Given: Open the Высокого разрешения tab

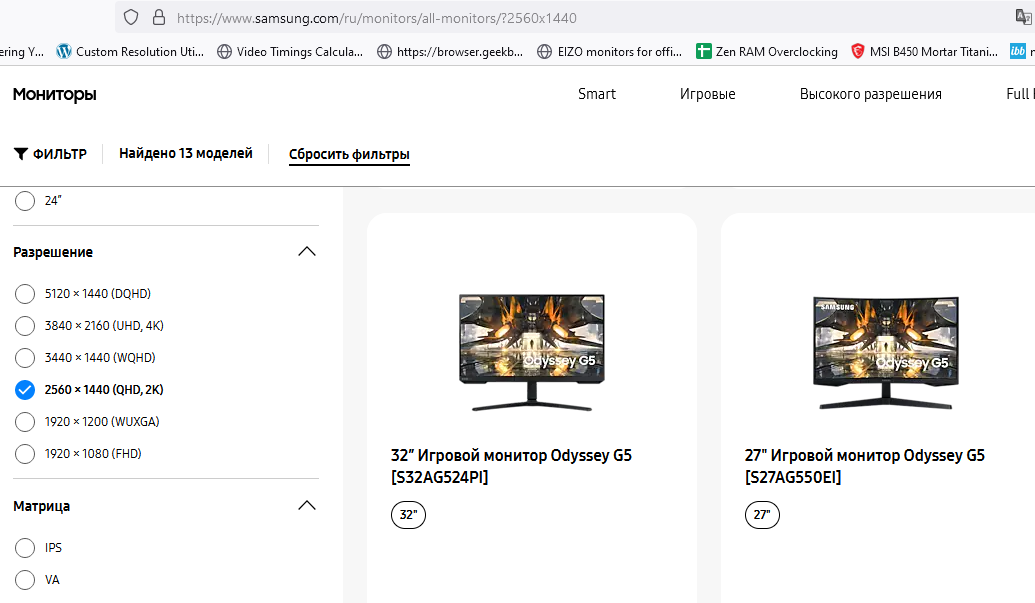Looking at the screenshot, I should (871, 94).
